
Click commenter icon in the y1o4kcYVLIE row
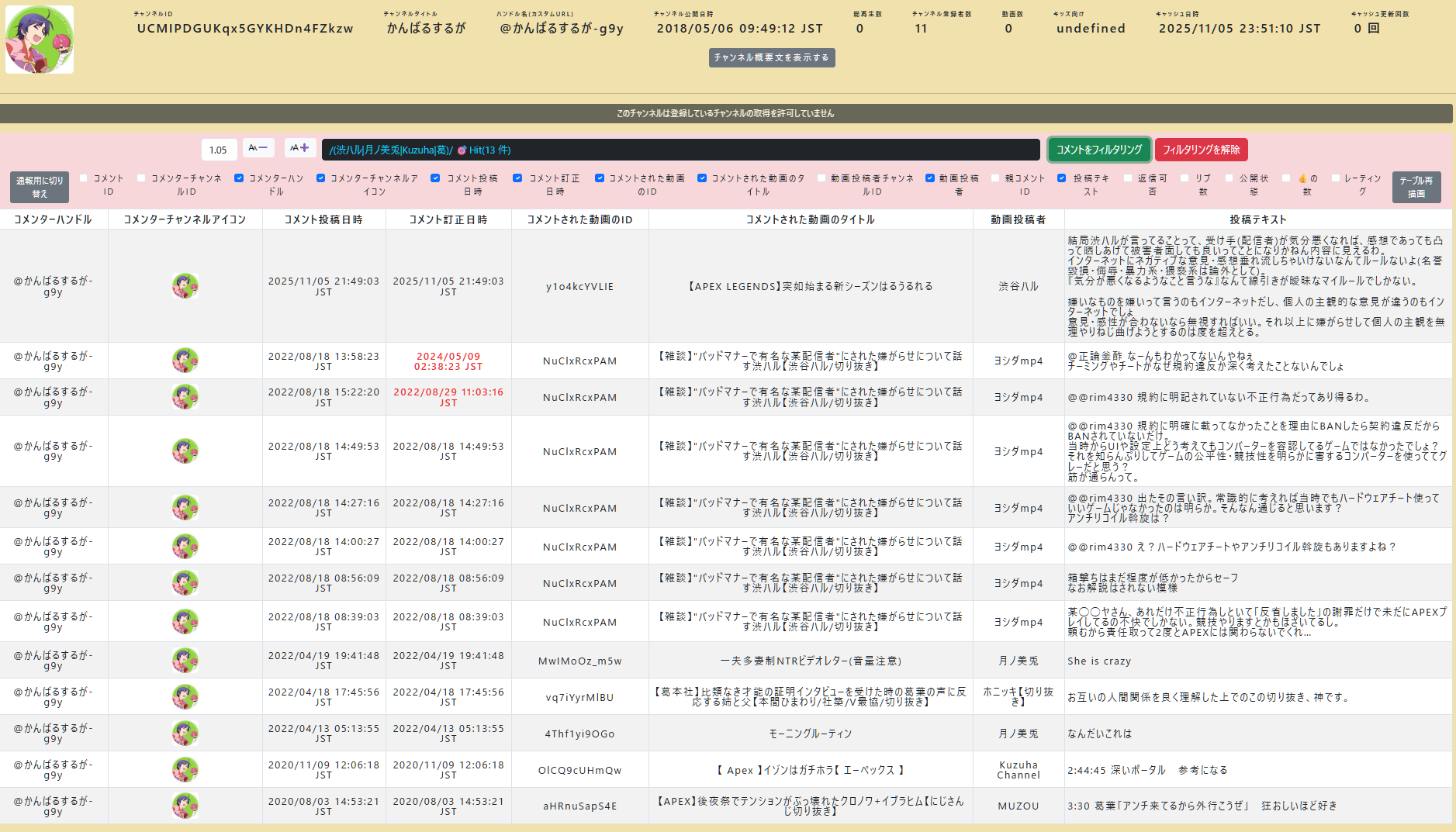[x=185, y=286]
